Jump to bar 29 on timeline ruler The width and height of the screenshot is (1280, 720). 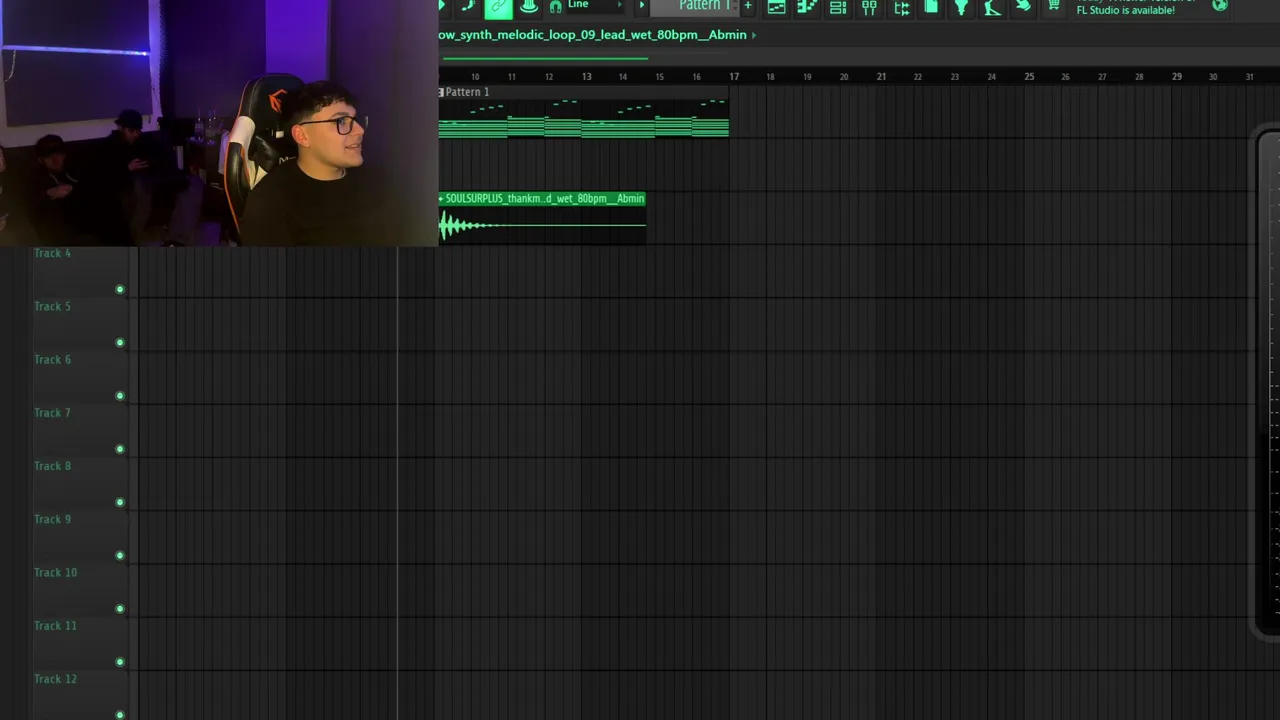click(x=1176, y=76)
